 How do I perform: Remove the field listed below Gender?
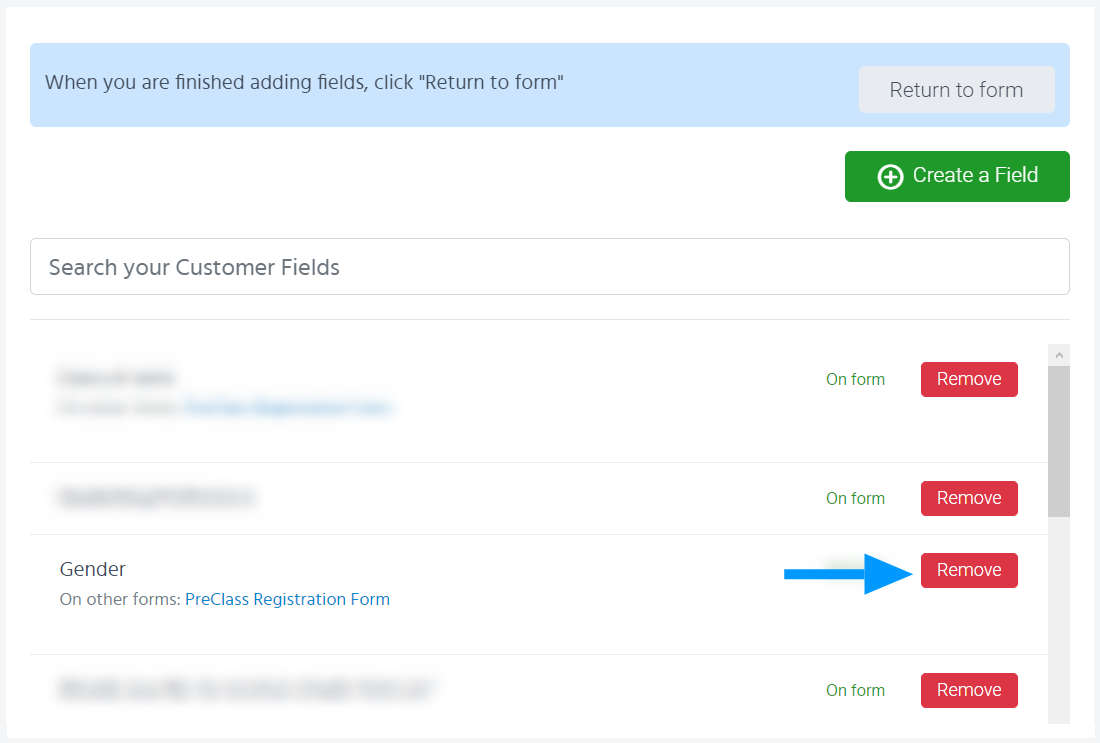[x=968, y=690]
